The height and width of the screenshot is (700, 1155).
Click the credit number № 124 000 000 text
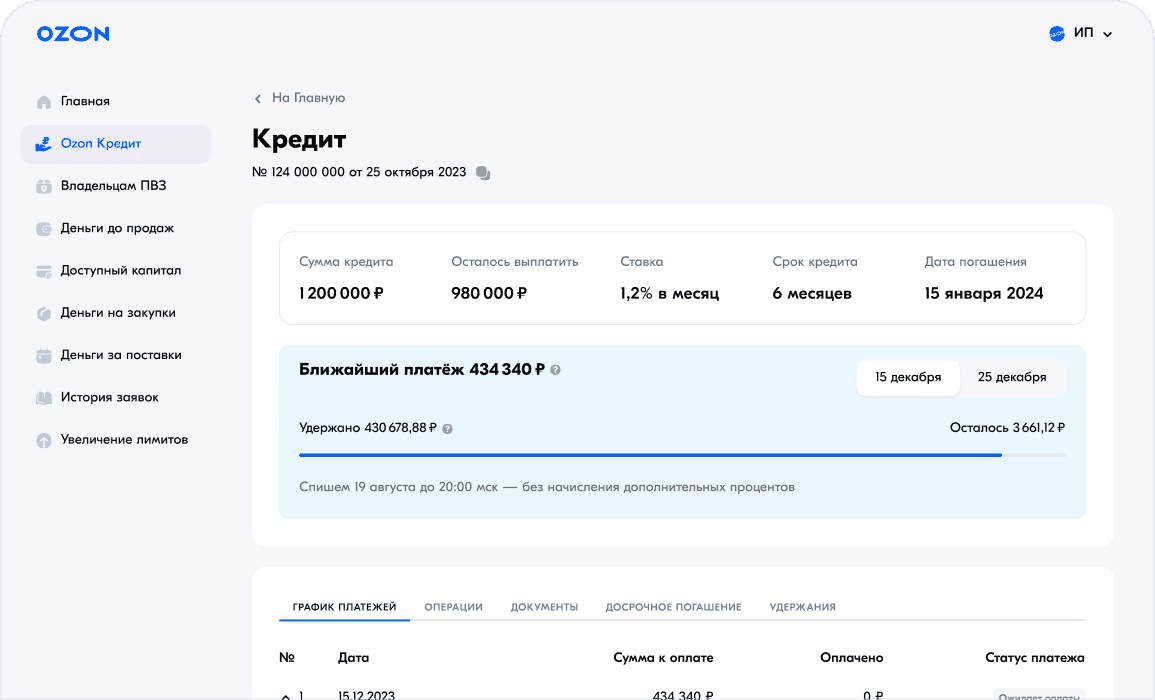pos(359,172)
